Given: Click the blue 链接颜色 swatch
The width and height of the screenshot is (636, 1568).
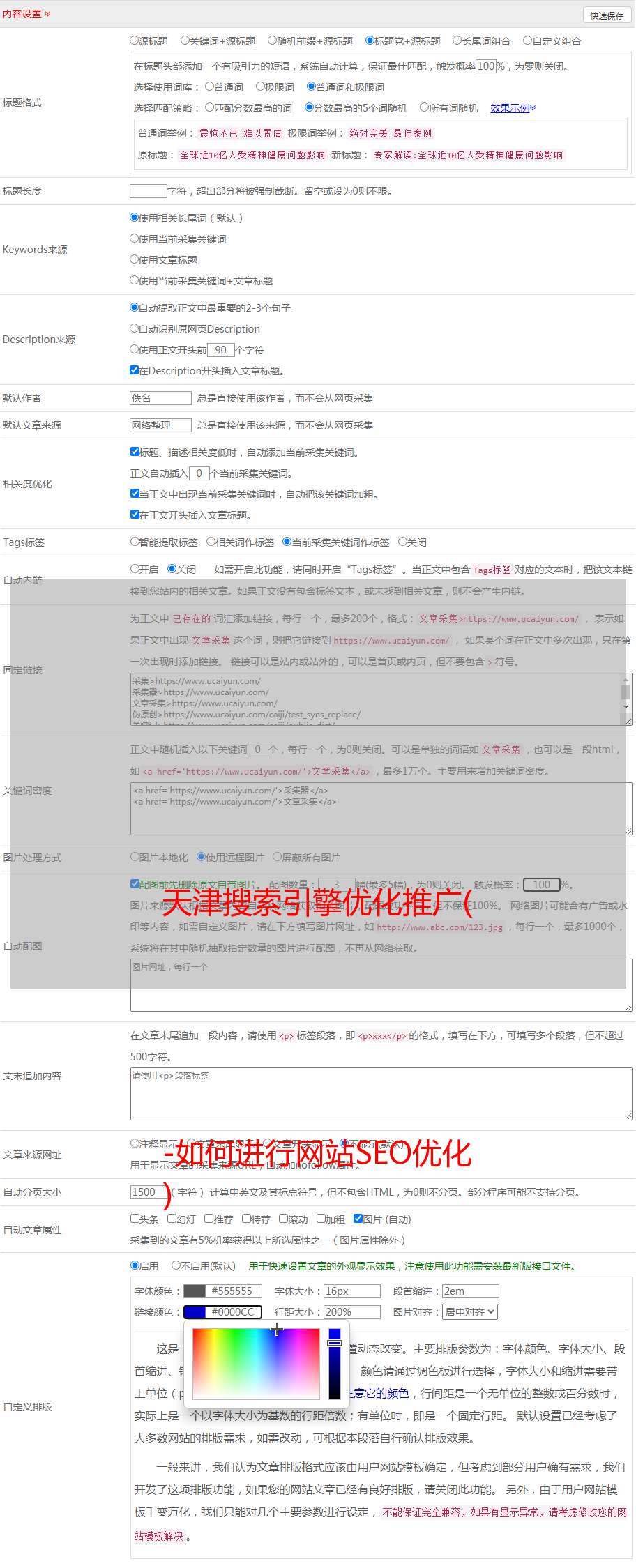Looking at the screenshot, I should [195, 1312].
